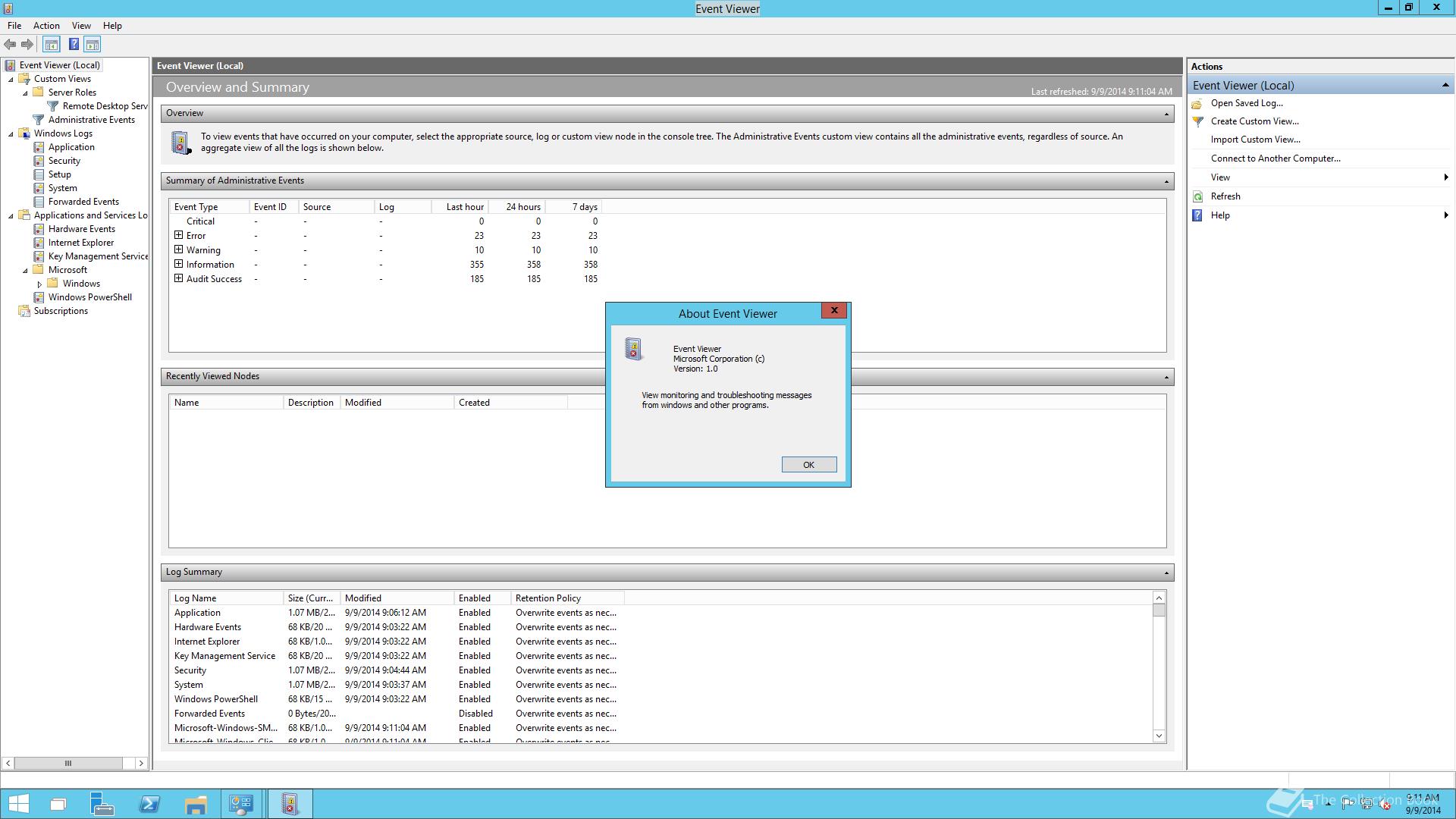Viewport: 1456px width, 819px height.
Task: Click Refresh in Actions pane
Action: [1225, 196]
